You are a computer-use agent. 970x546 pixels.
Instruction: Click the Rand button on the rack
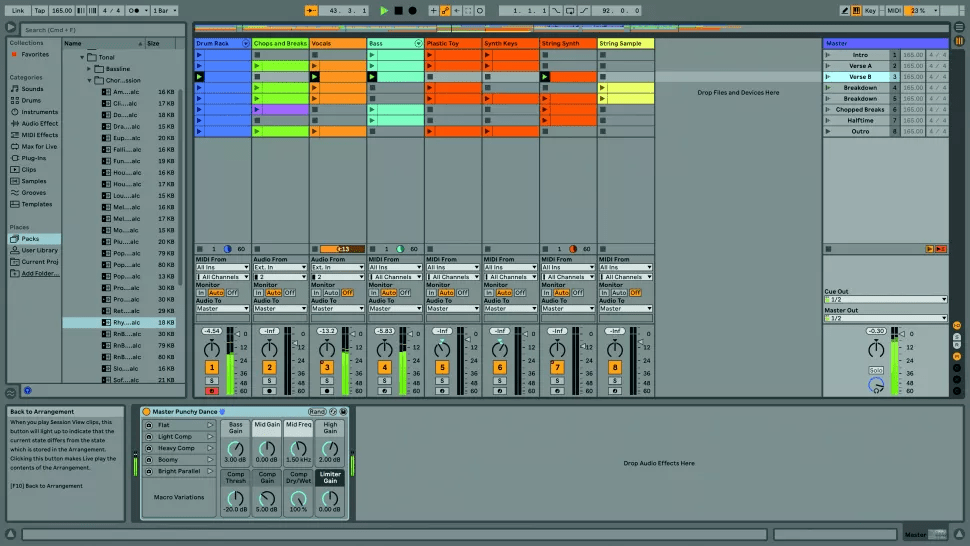tap(316, 411)
